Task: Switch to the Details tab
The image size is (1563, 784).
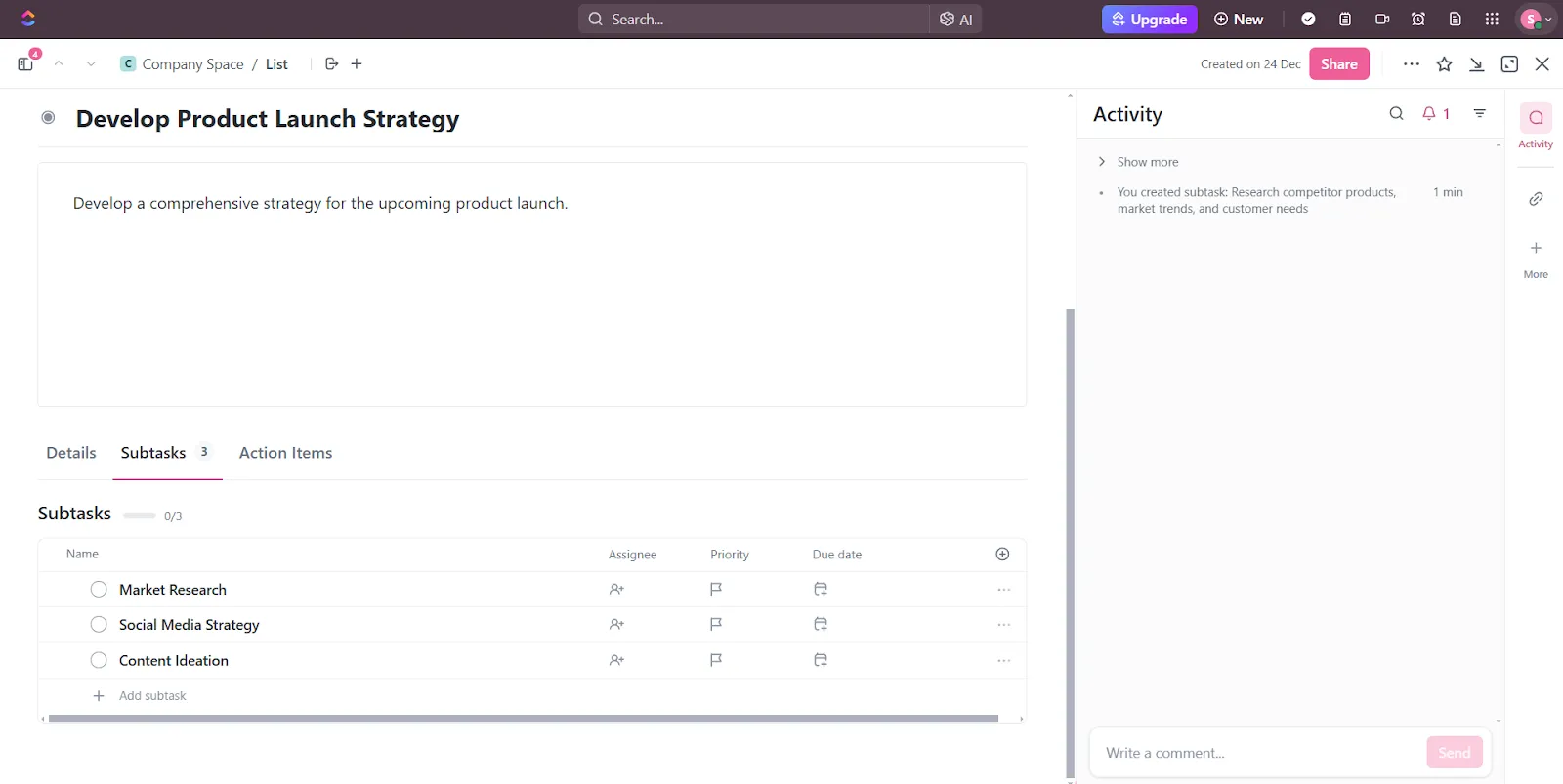Action: pyautogui.click(x=71, y=453)
